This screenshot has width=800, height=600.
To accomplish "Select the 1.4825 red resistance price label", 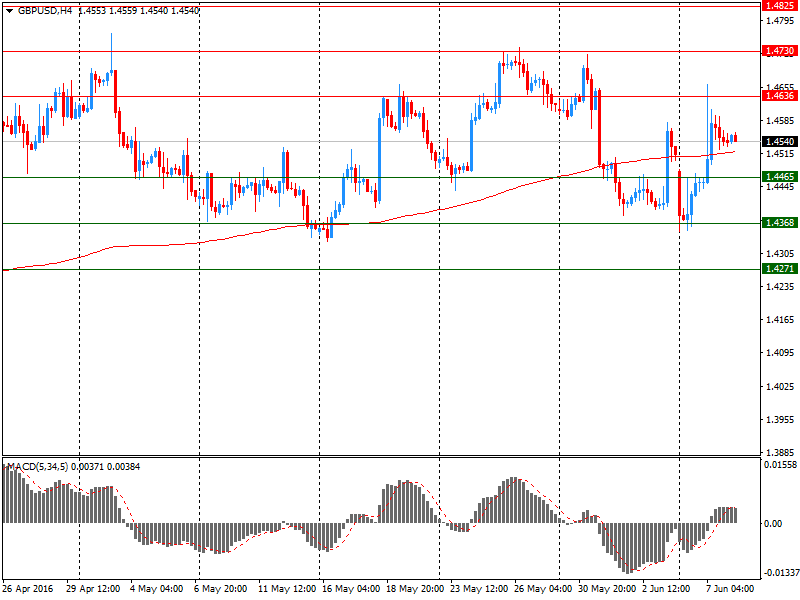I will tap(779, 6).
